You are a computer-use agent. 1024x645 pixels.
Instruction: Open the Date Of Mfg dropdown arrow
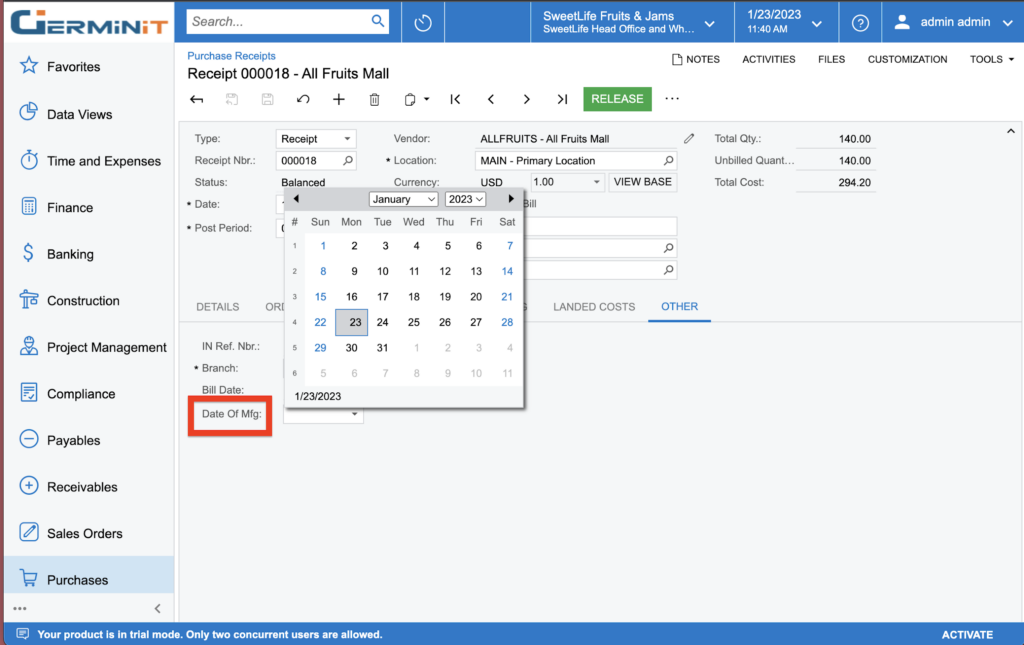click(355, 415)
